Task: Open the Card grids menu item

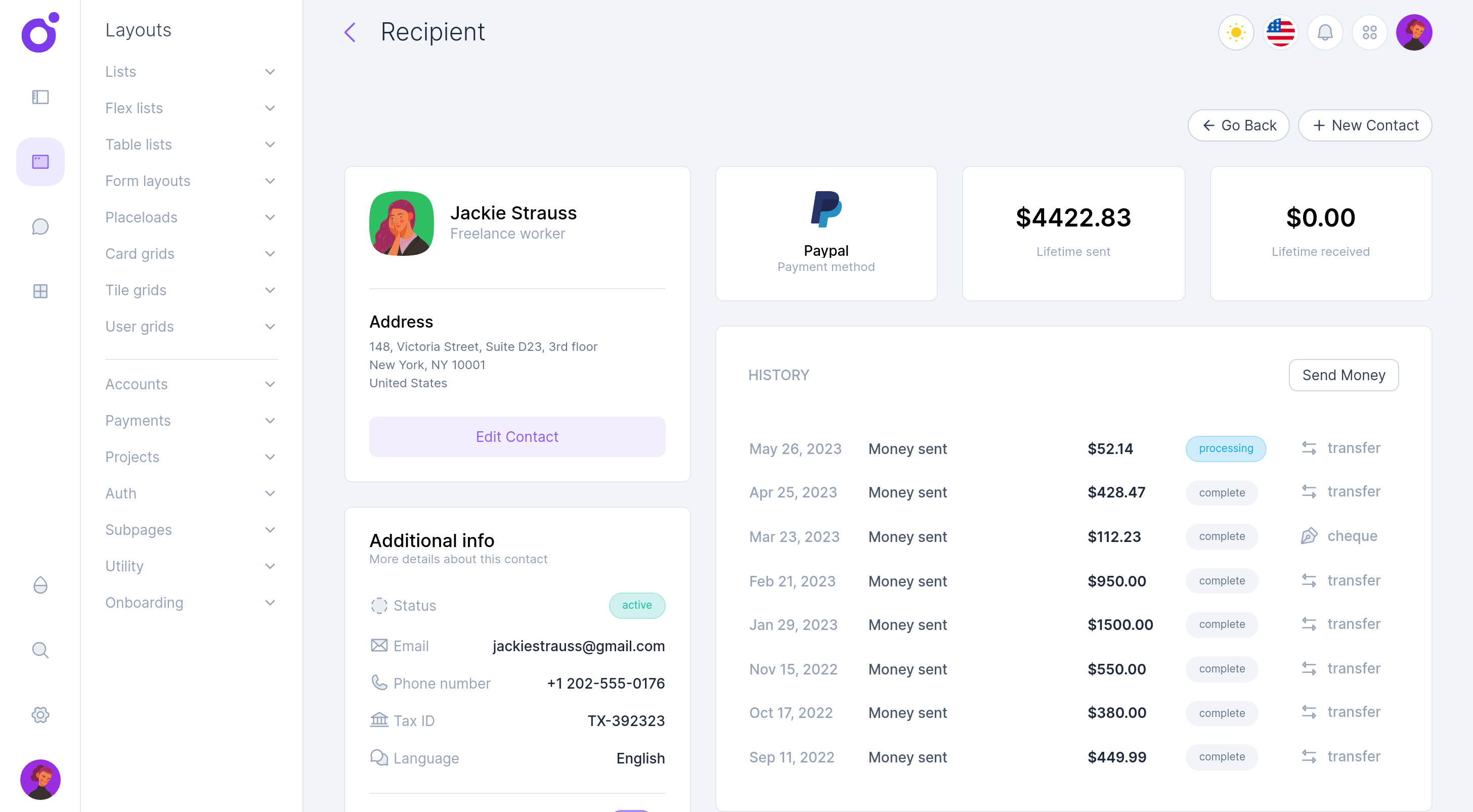Action: click(190, 254)
